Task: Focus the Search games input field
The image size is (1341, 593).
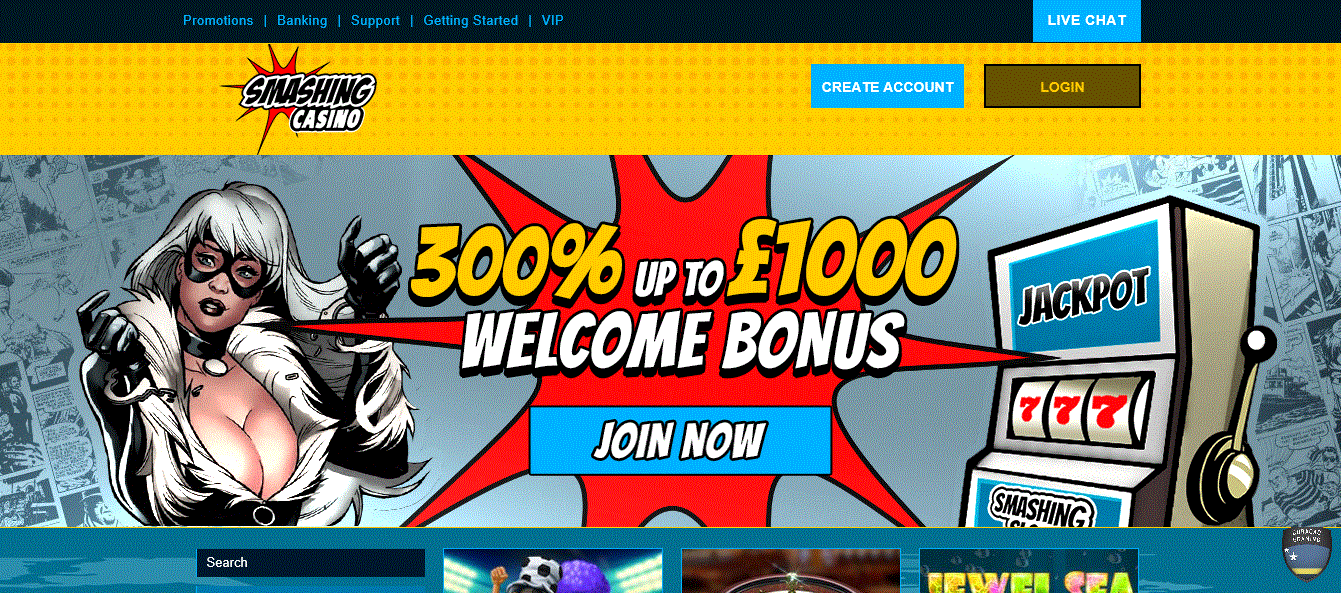Action: coord(311,562)
